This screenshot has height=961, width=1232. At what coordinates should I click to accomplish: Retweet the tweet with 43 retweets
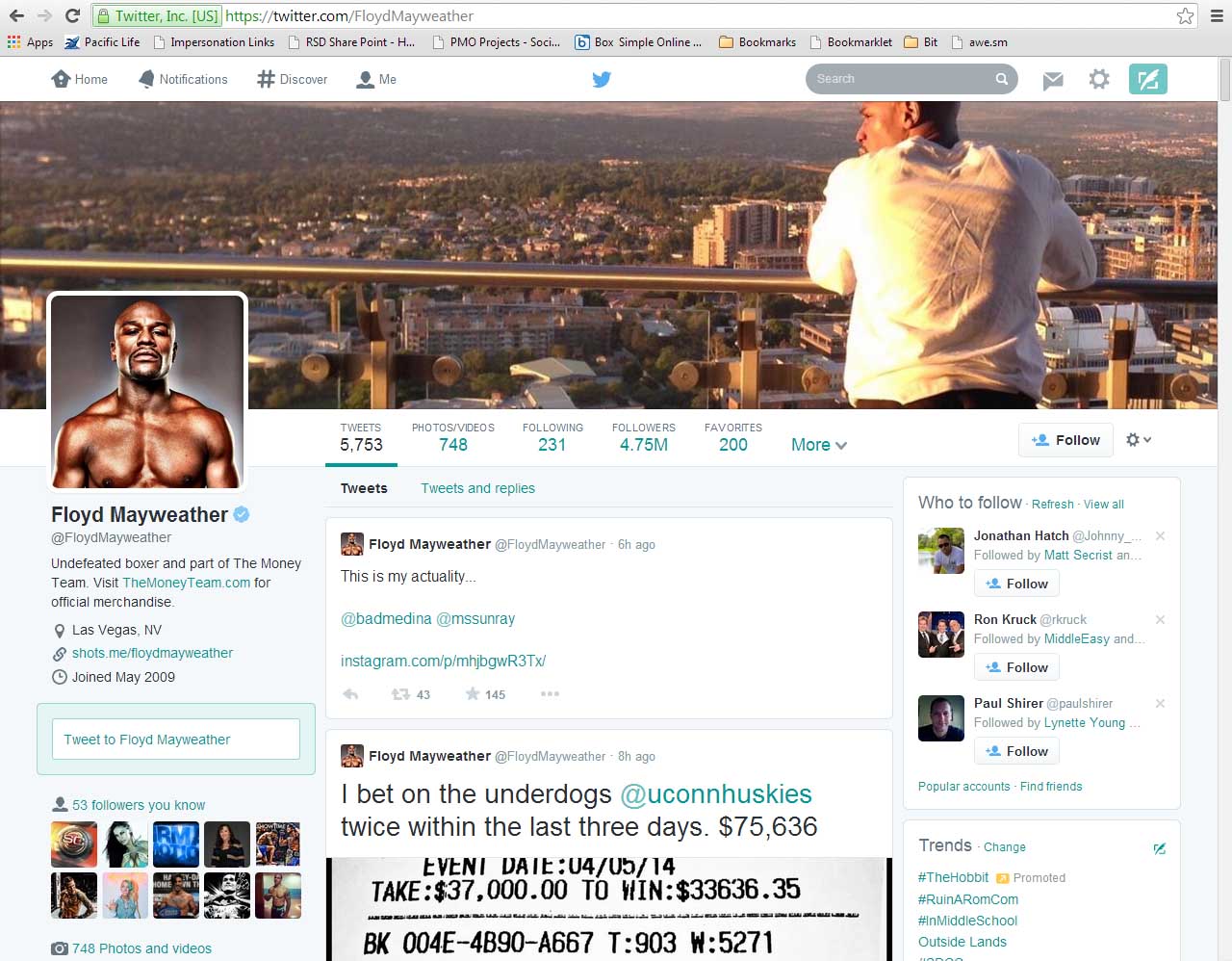coord(410,694)
